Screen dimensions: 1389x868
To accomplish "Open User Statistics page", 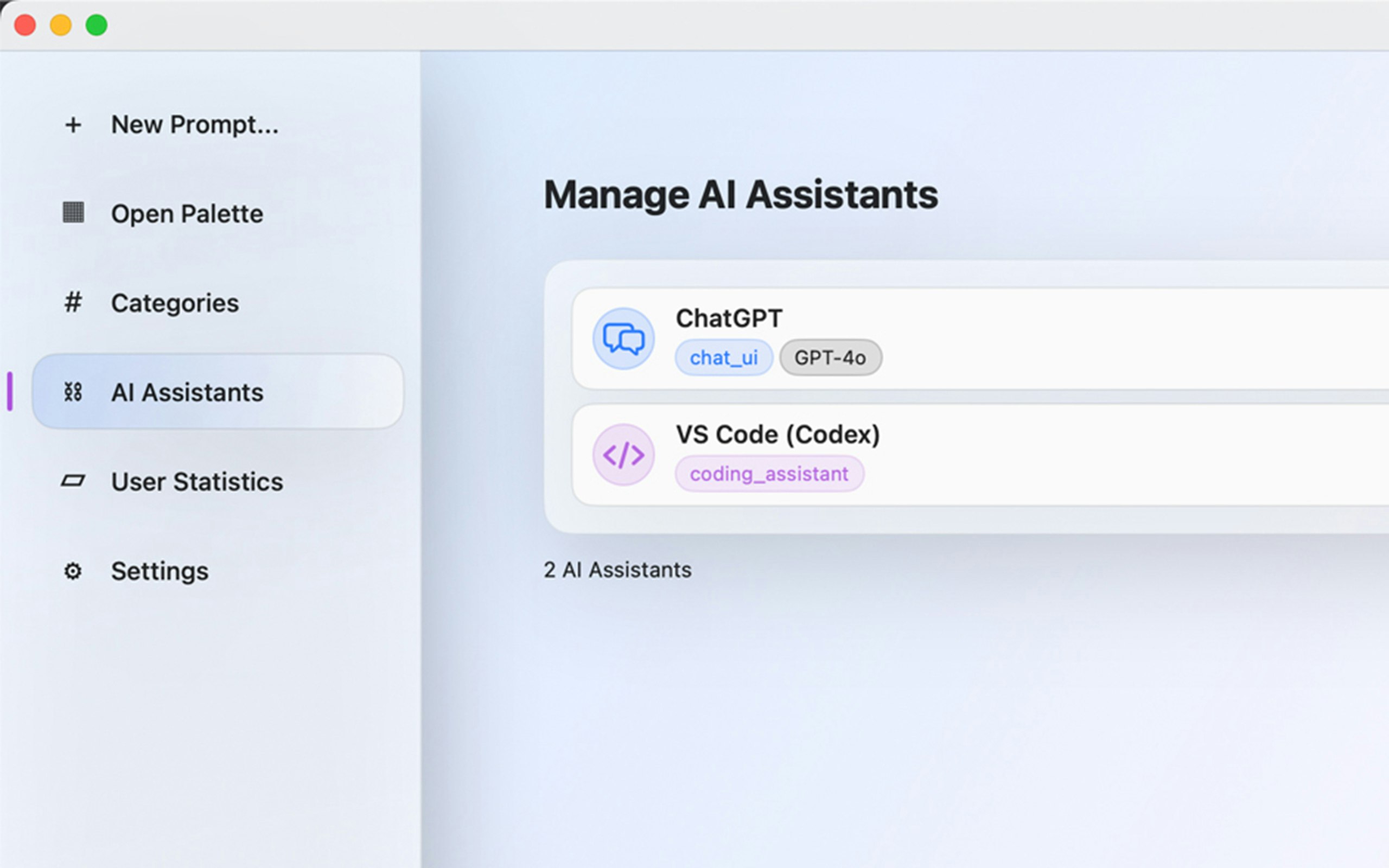I will pos(197,482).
